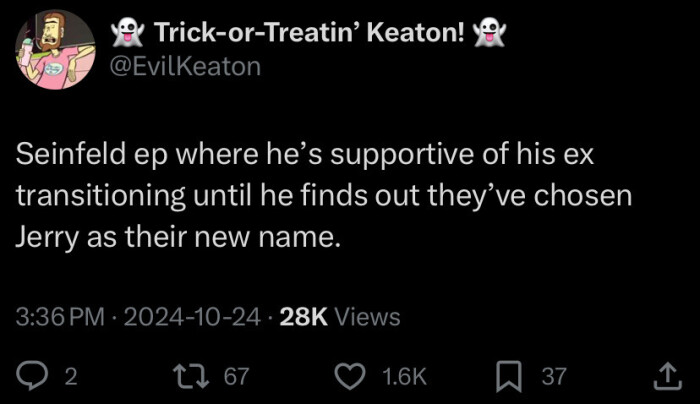Click the reply count number 2

[70, 376]
